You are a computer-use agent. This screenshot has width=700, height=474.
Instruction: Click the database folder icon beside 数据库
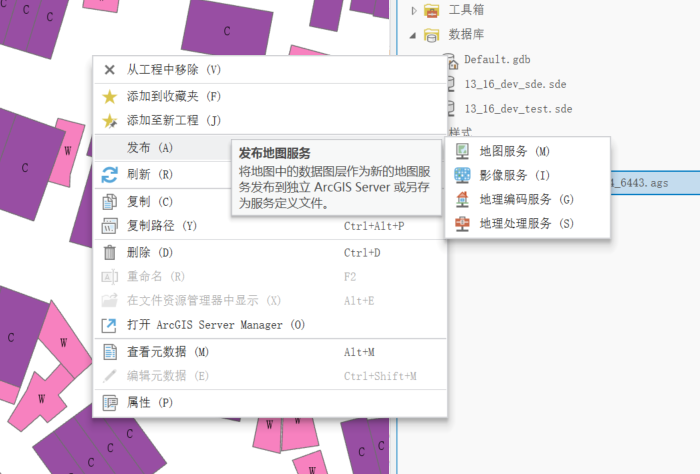click(x=431, y=35)
